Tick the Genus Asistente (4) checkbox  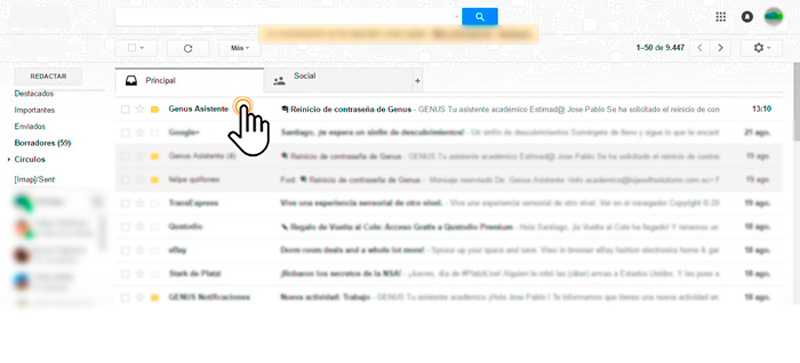pos(125,156)
